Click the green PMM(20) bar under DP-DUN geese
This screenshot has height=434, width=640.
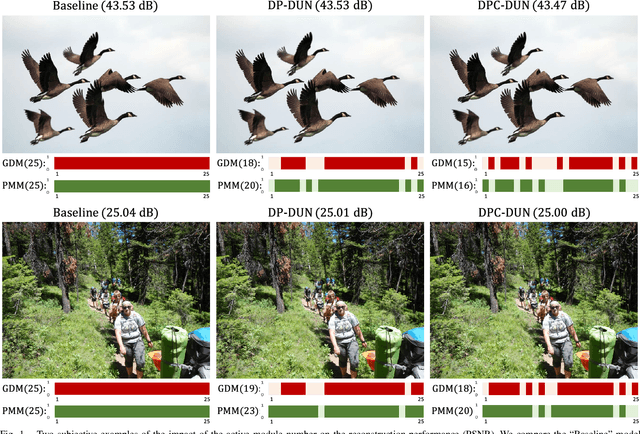(346, 186)
